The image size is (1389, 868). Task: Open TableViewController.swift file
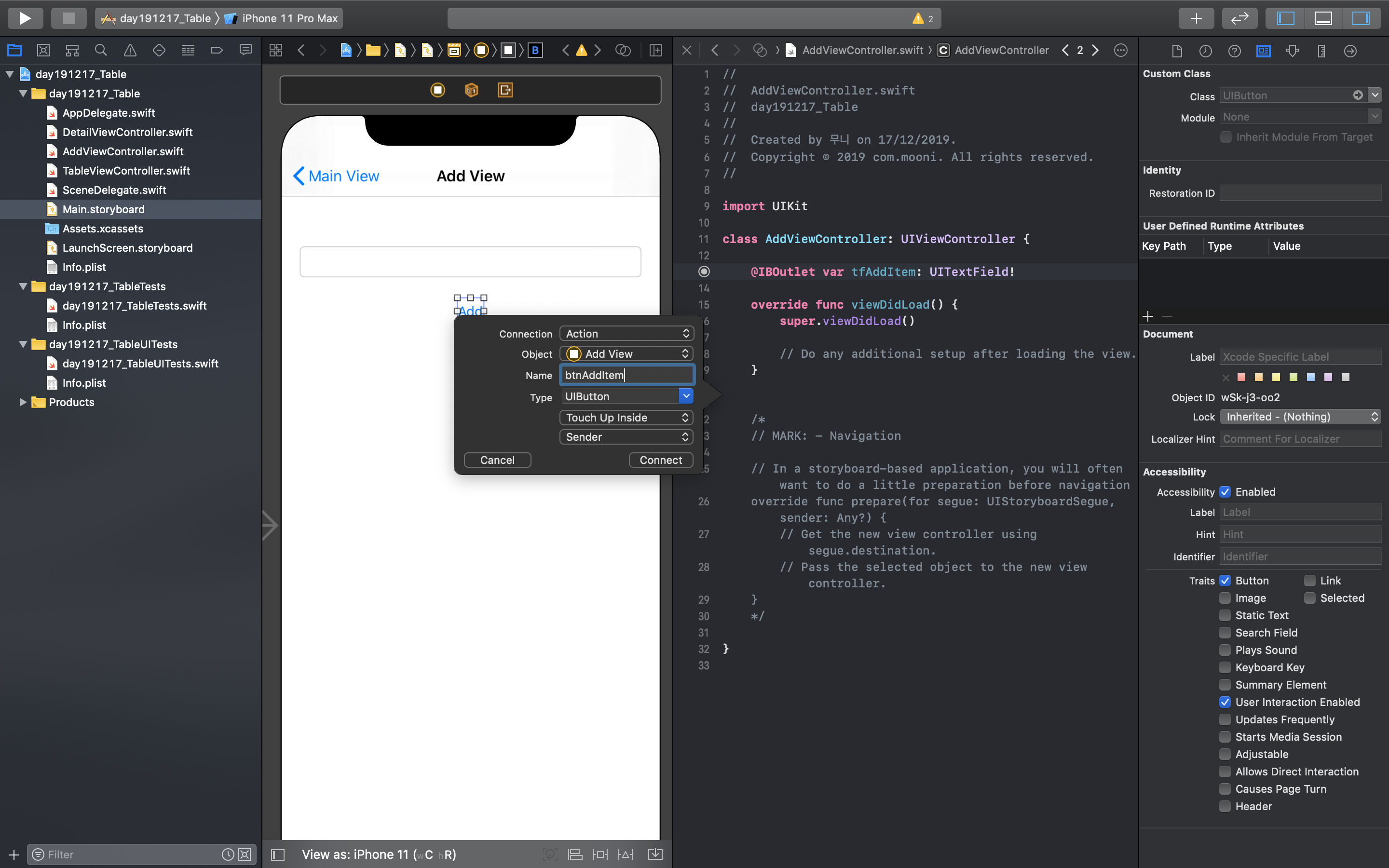(x=126, y=171)
